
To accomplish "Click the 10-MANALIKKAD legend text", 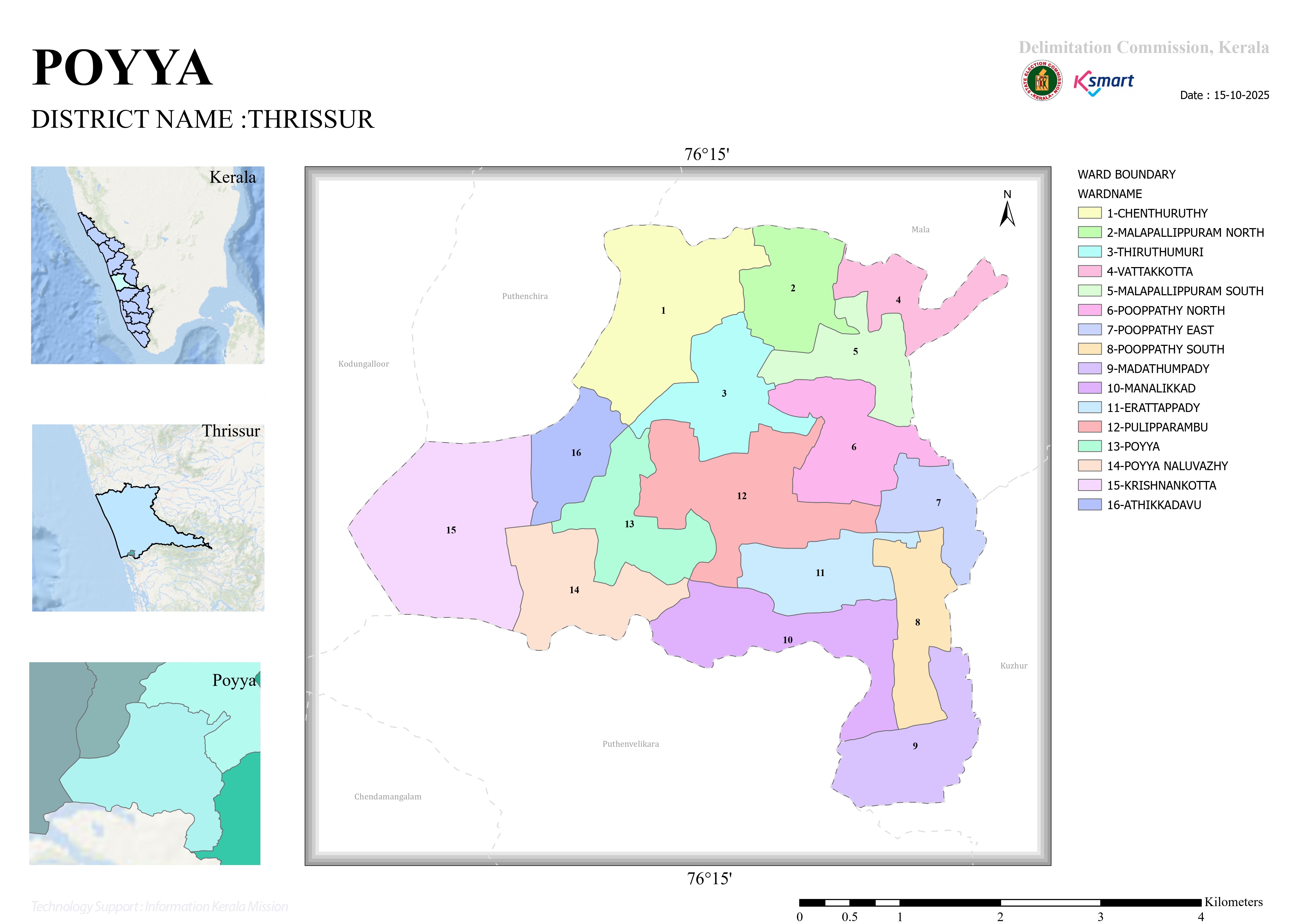I will tap(1151, 389).
